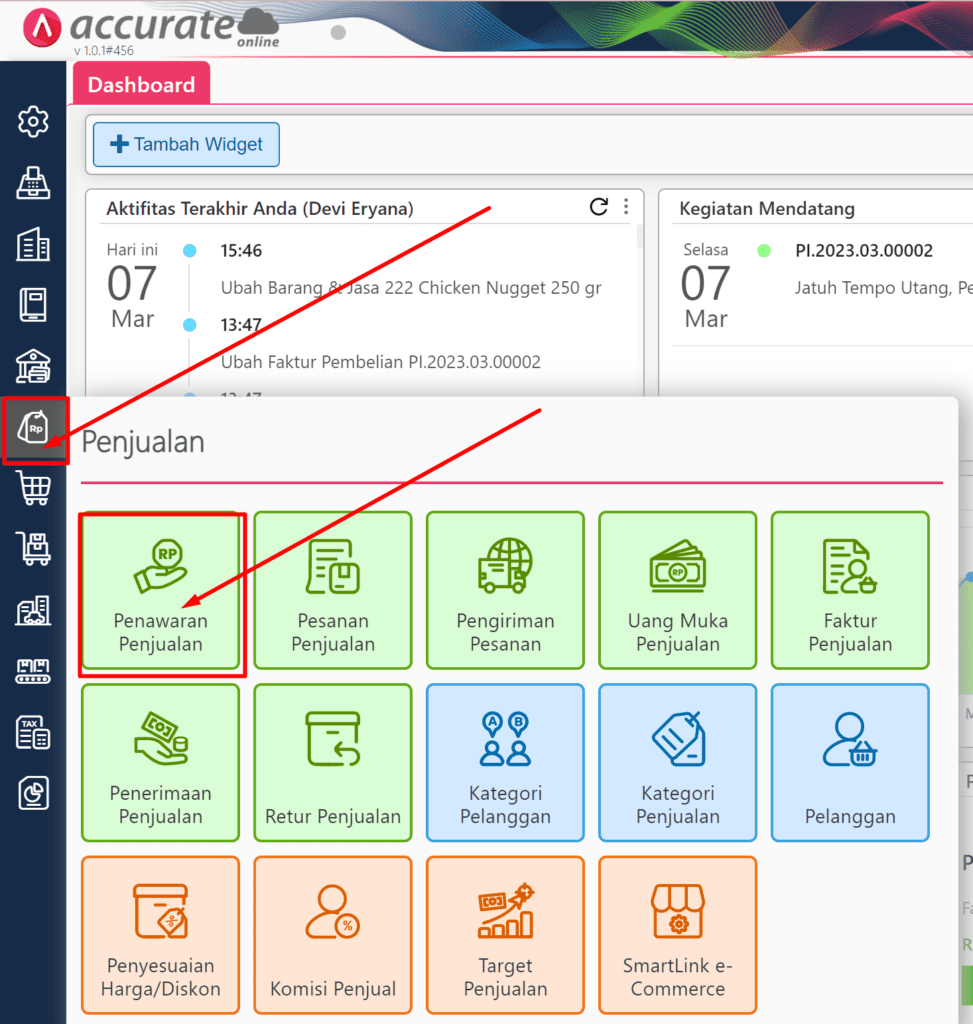Image resolution: width=973 pixels, height=1024 pixels.
Task: Select the cash register icon in sidebar
Action: point(33,183)
